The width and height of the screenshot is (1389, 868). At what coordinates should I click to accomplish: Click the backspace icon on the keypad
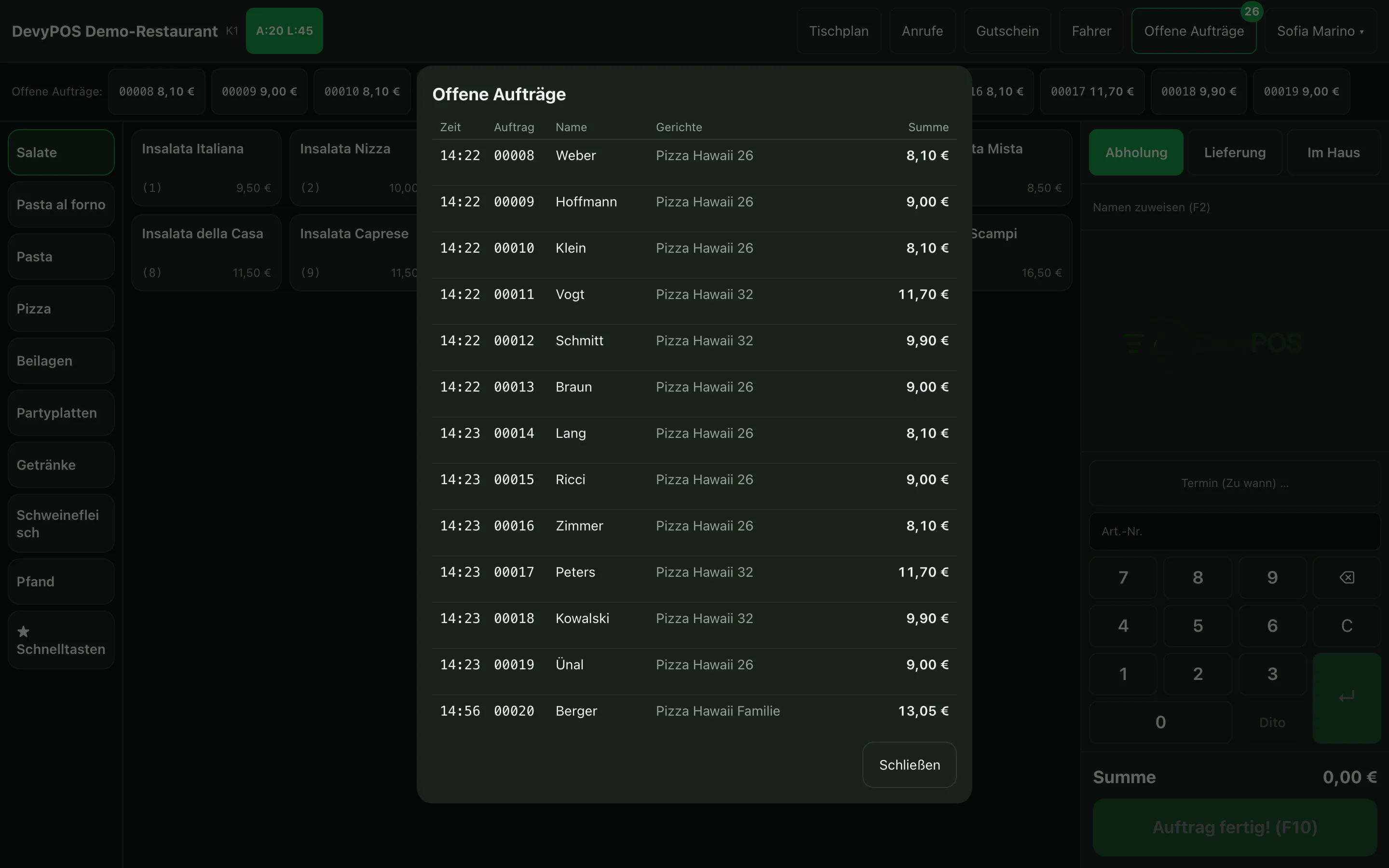click(x=1347, y=578)
